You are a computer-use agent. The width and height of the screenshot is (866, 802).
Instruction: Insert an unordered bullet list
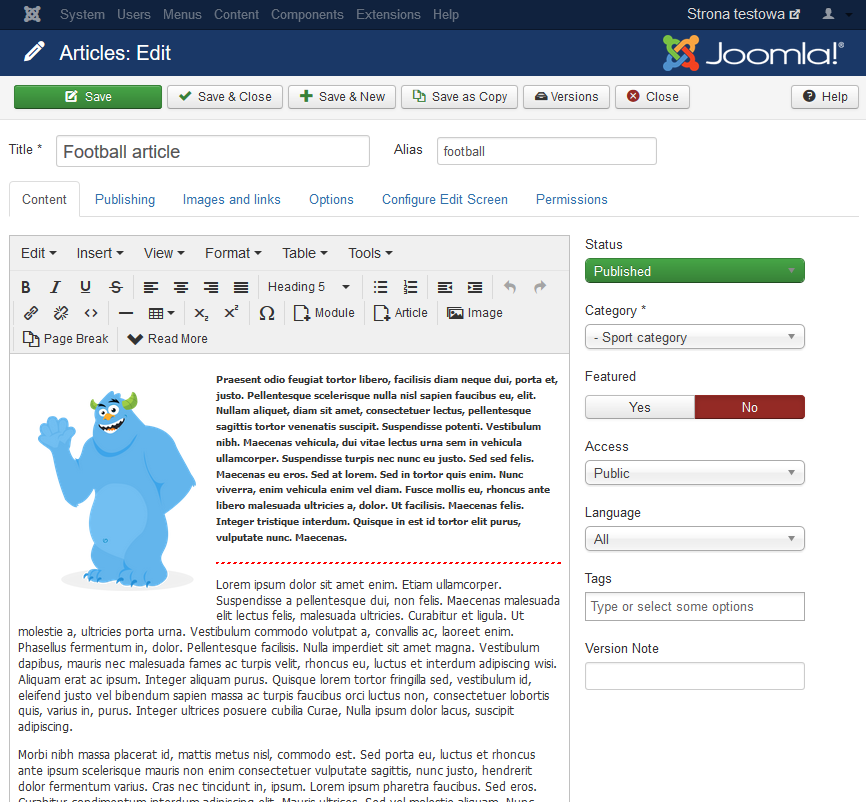tap(381, 287)
